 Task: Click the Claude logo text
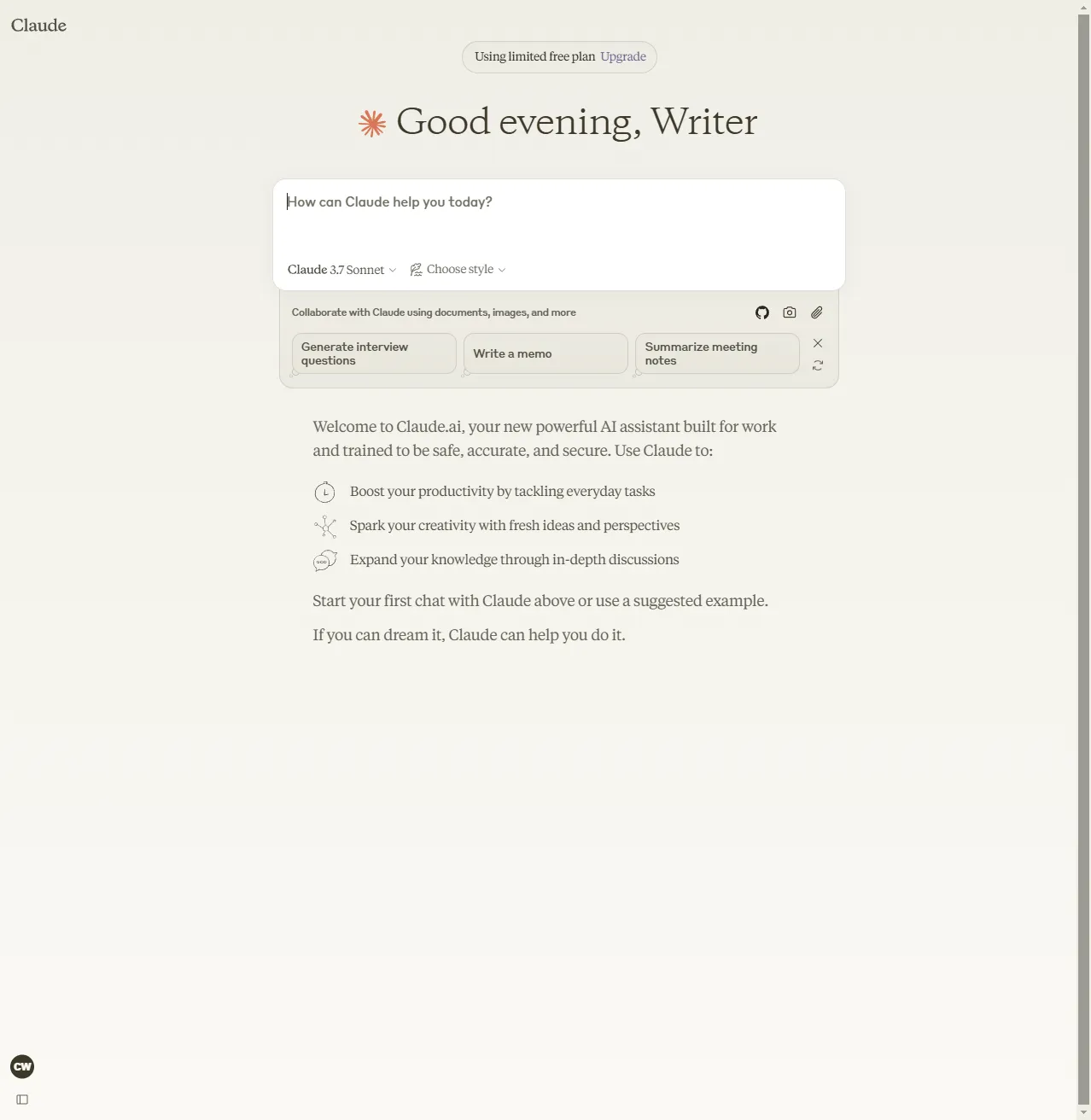[38, 26]
